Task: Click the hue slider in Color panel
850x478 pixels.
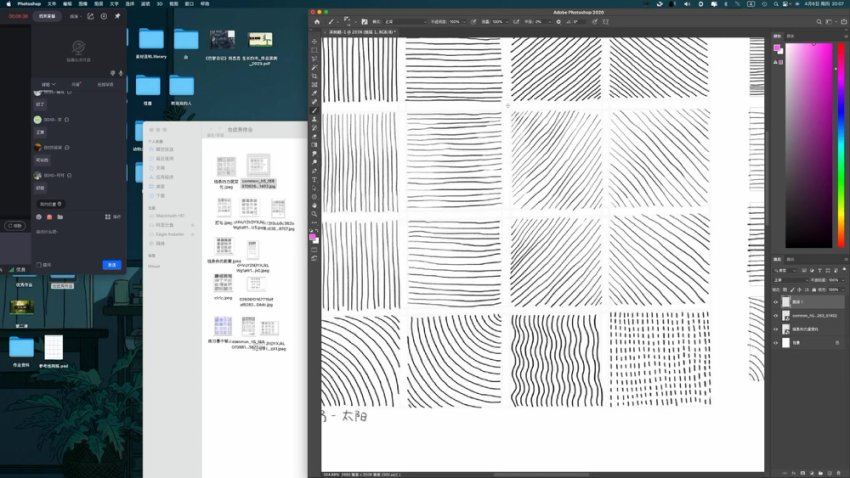Action: pyautogui.click(x=841, y=145)
